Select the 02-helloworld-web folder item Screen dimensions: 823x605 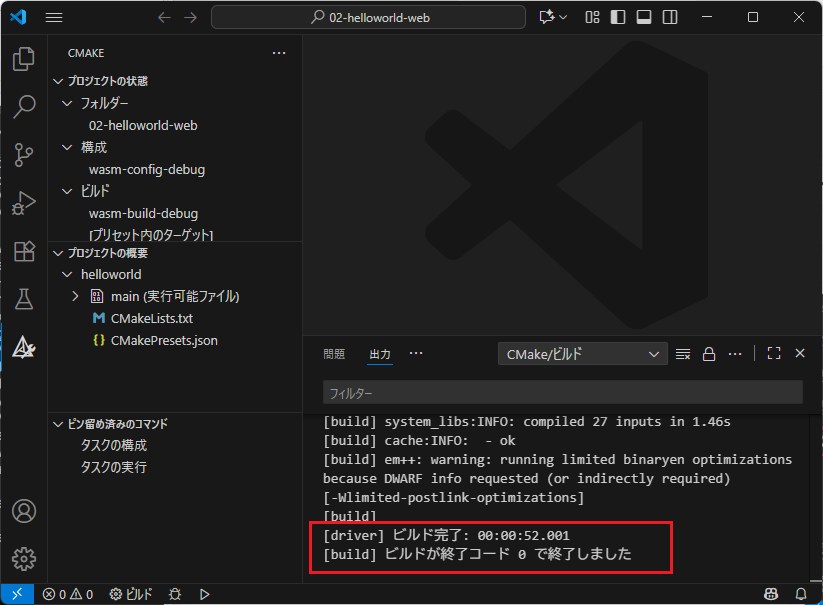(143, 125)
